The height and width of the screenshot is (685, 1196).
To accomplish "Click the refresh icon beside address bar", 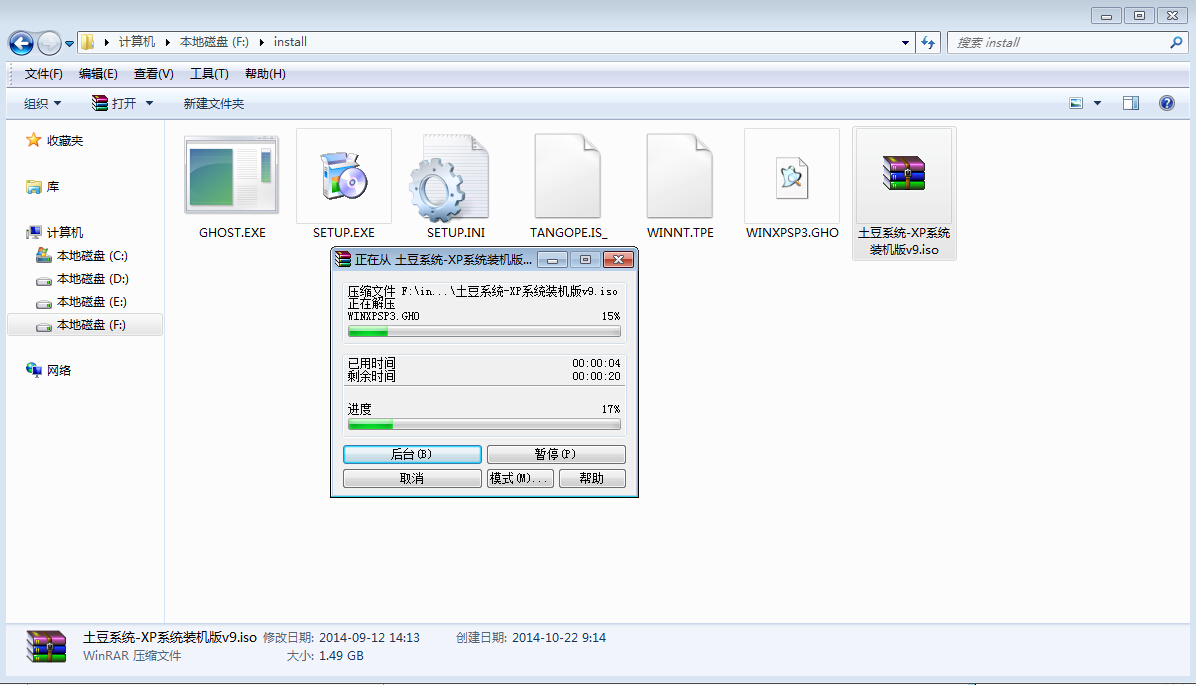I will (928, 43).
